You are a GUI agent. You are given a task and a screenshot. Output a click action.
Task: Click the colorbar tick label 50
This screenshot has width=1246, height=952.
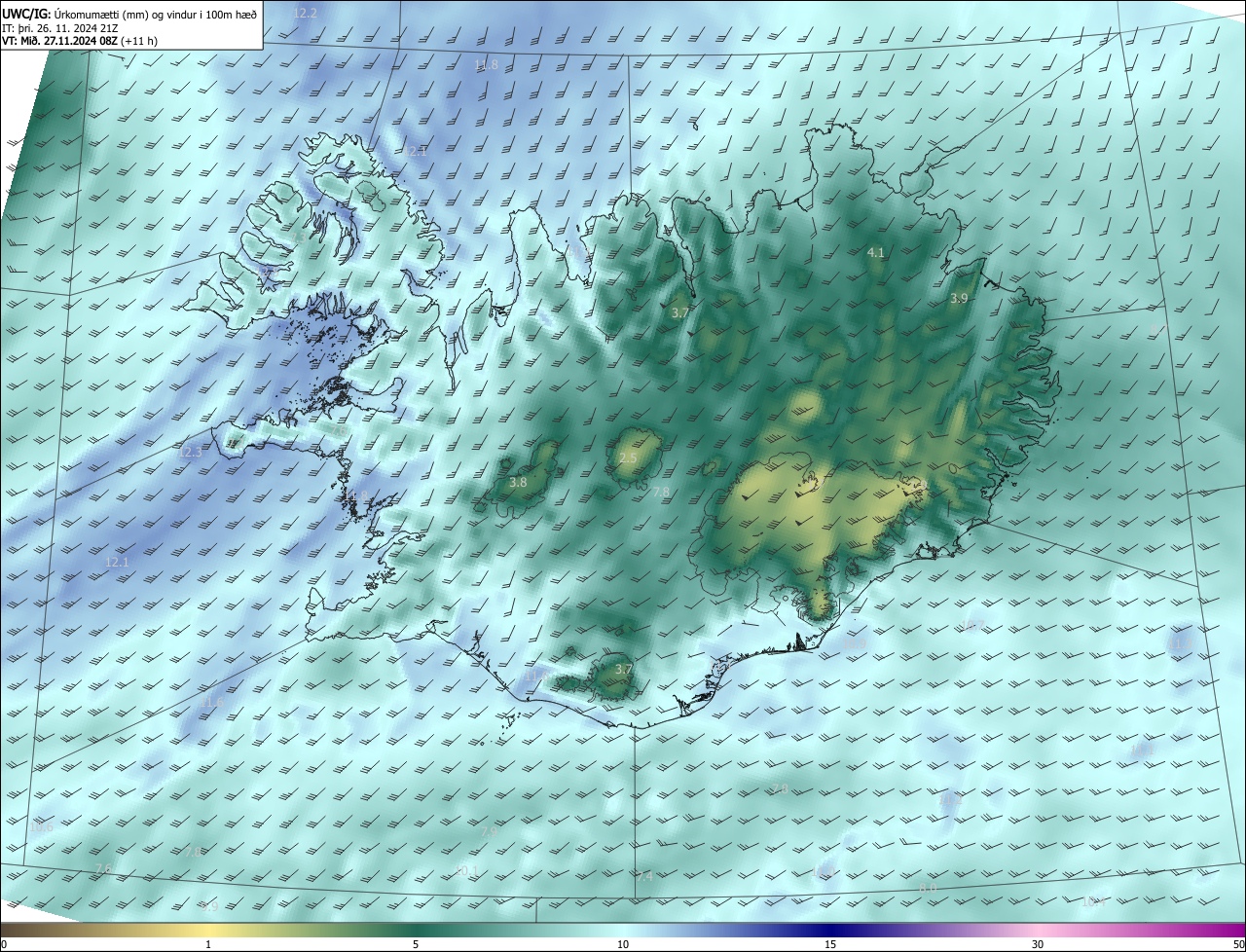1238,944
